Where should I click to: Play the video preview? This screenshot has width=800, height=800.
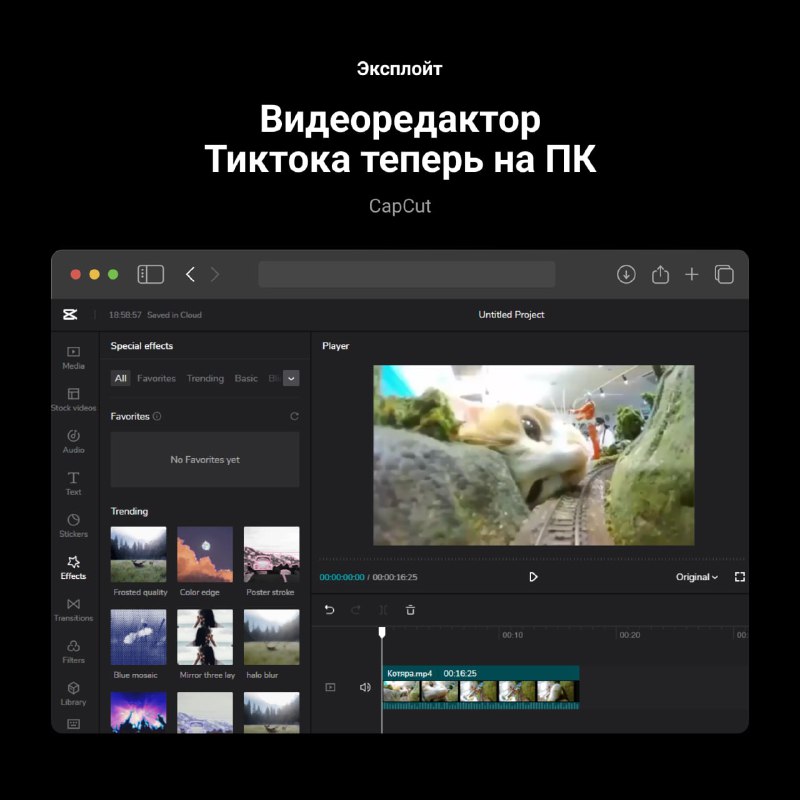[x=533, y=577]
